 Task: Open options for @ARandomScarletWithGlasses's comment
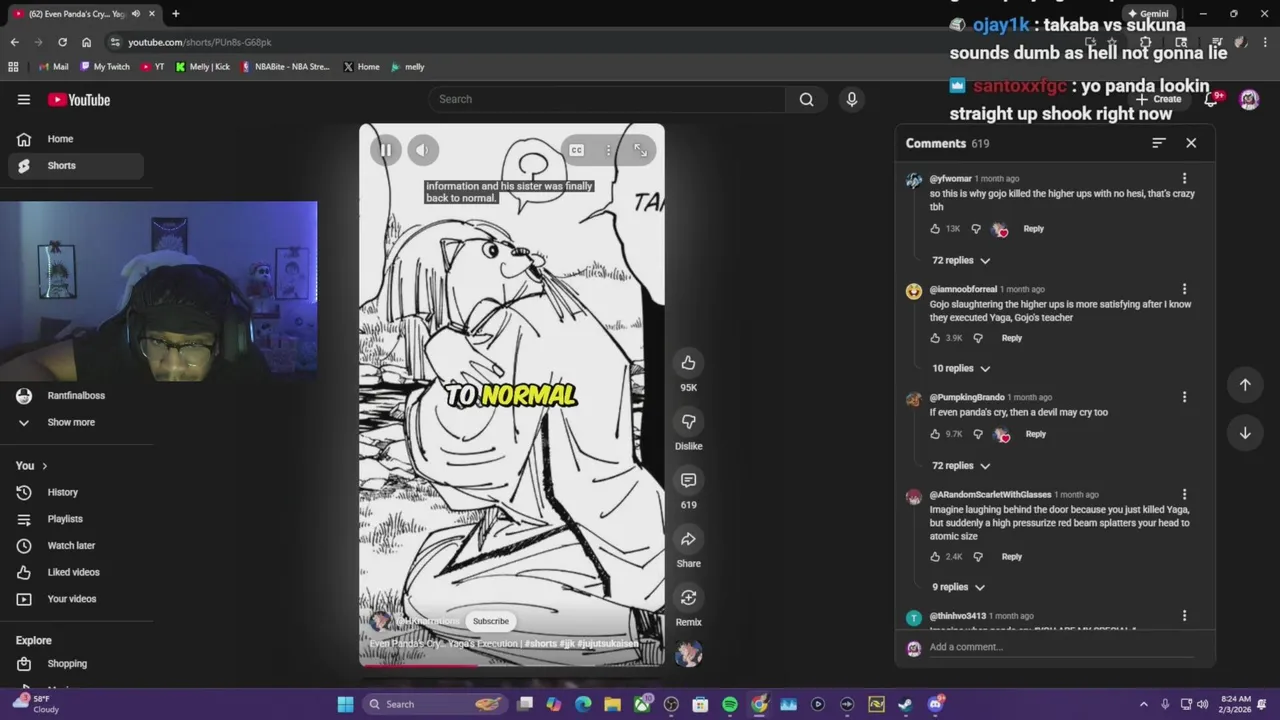click(x=1184, y=494)
